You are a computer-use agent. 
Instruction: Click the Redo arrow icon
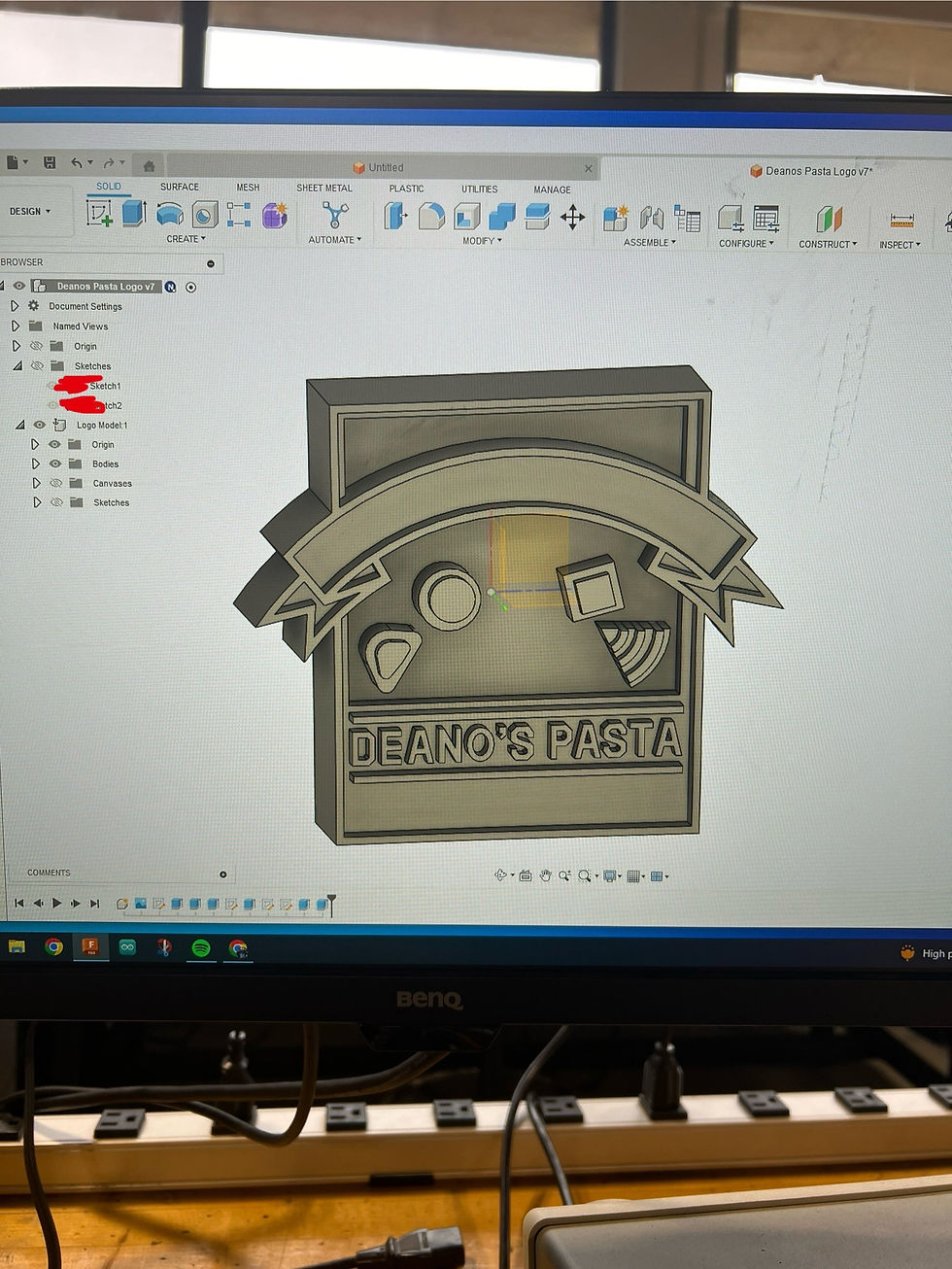coord(110,163)
